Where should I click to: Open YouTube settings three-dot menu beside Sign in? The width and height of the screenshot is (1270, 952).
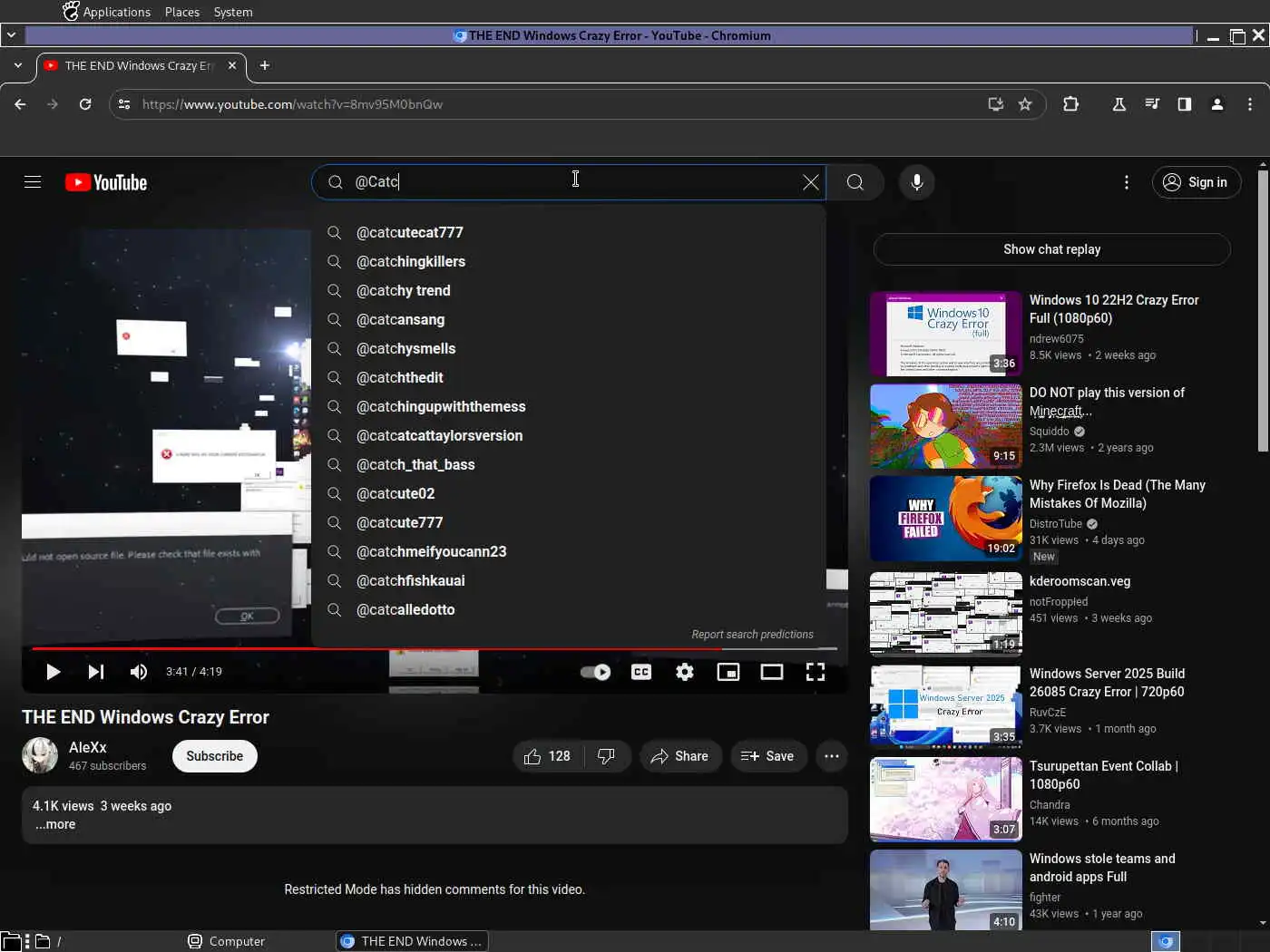pyautogui.click(x=1127, y=182)
